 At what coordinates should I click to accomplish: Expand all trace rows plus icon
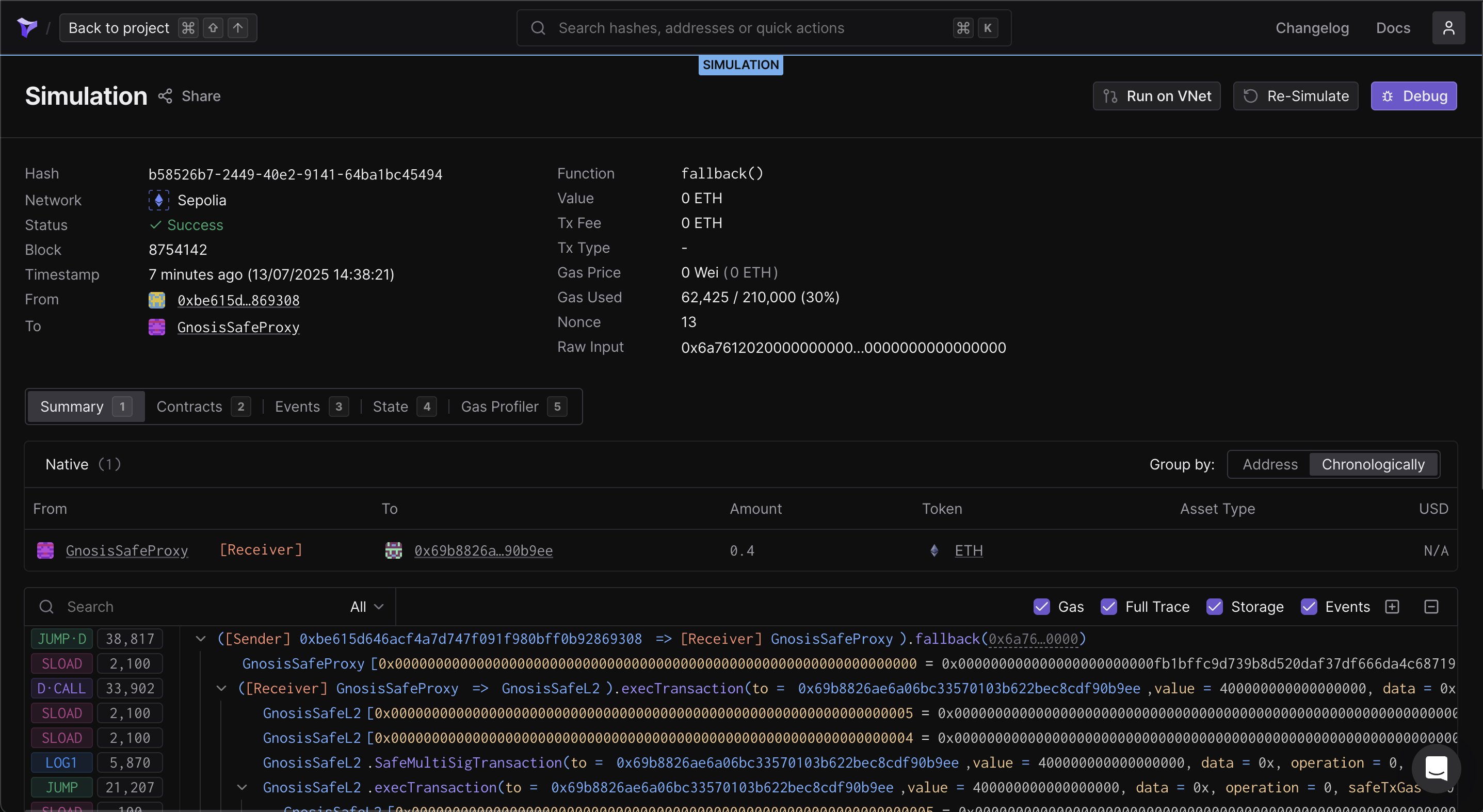(x=1392, y=607)
